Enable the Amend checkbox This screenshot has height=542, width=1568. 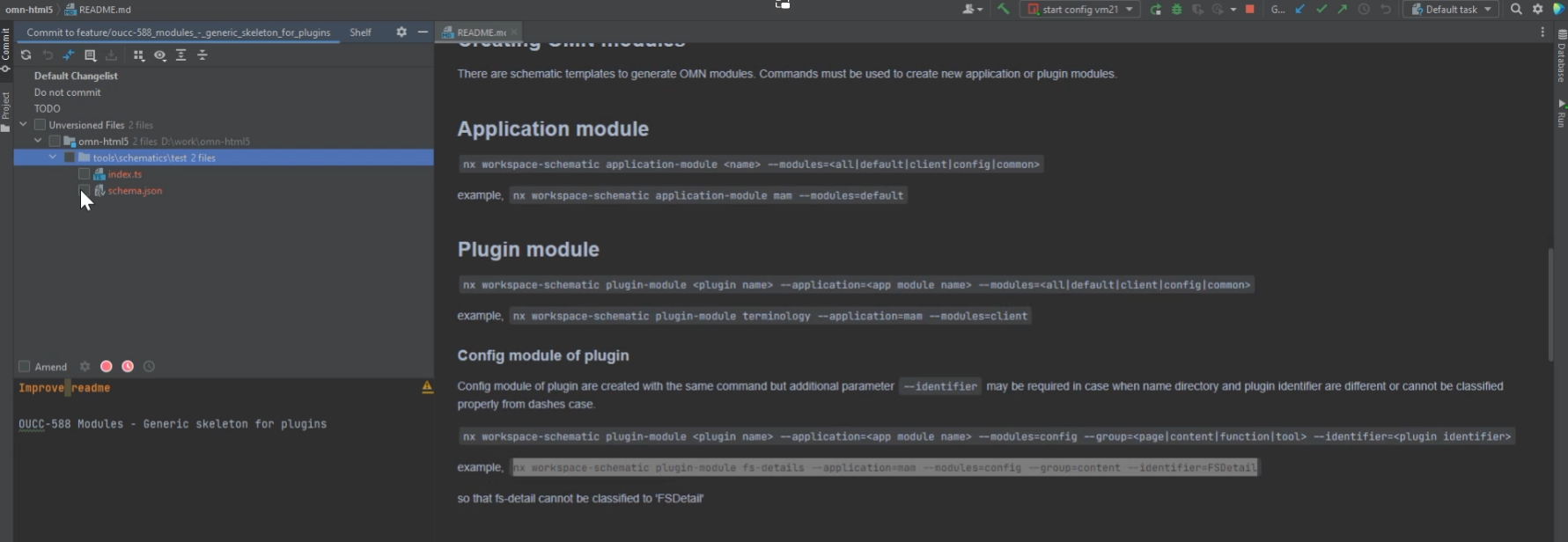pos(25,367)
